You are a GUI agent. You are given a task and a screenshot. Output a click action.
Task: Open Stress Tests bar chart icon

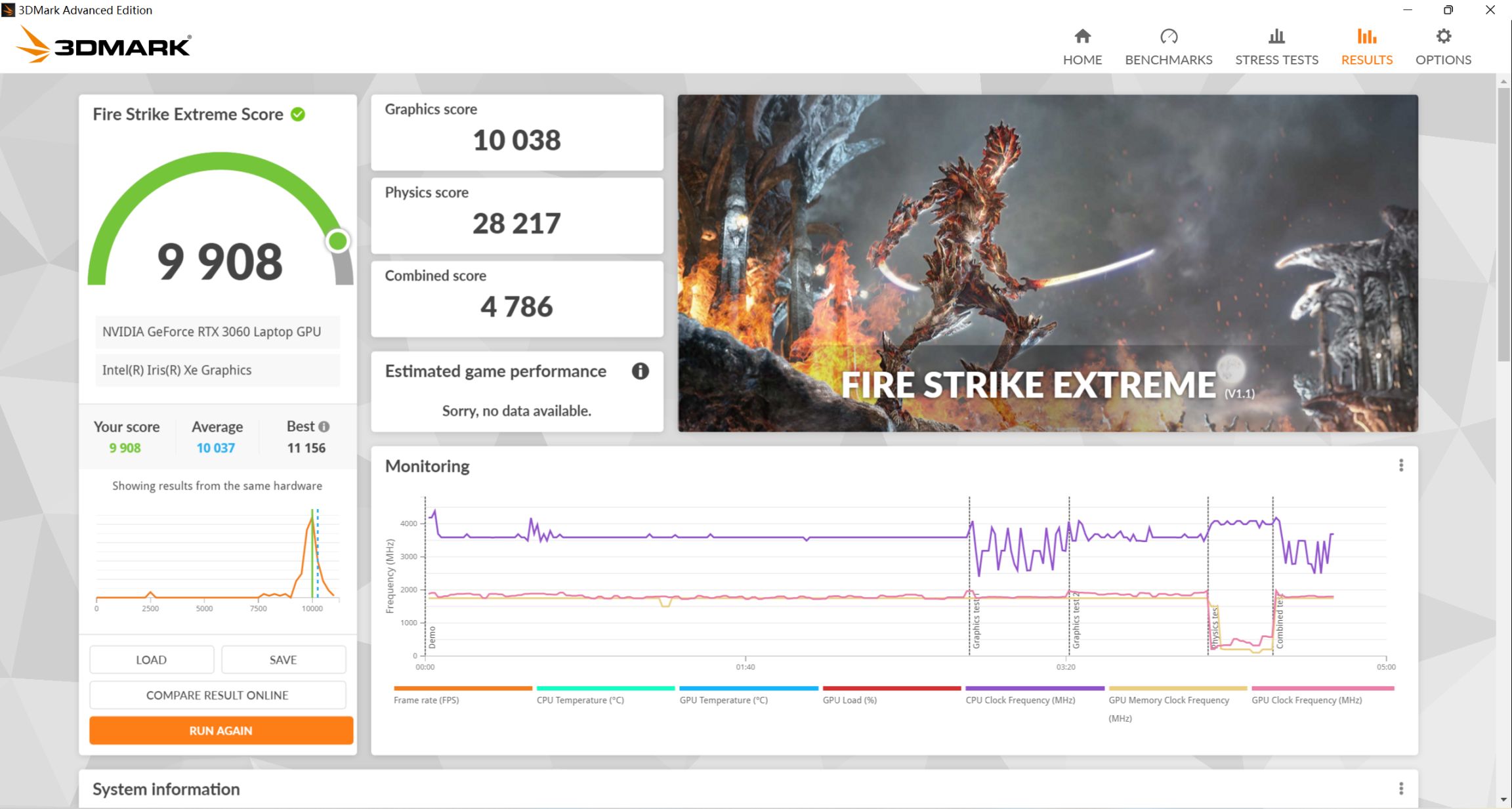(1276, 37)
